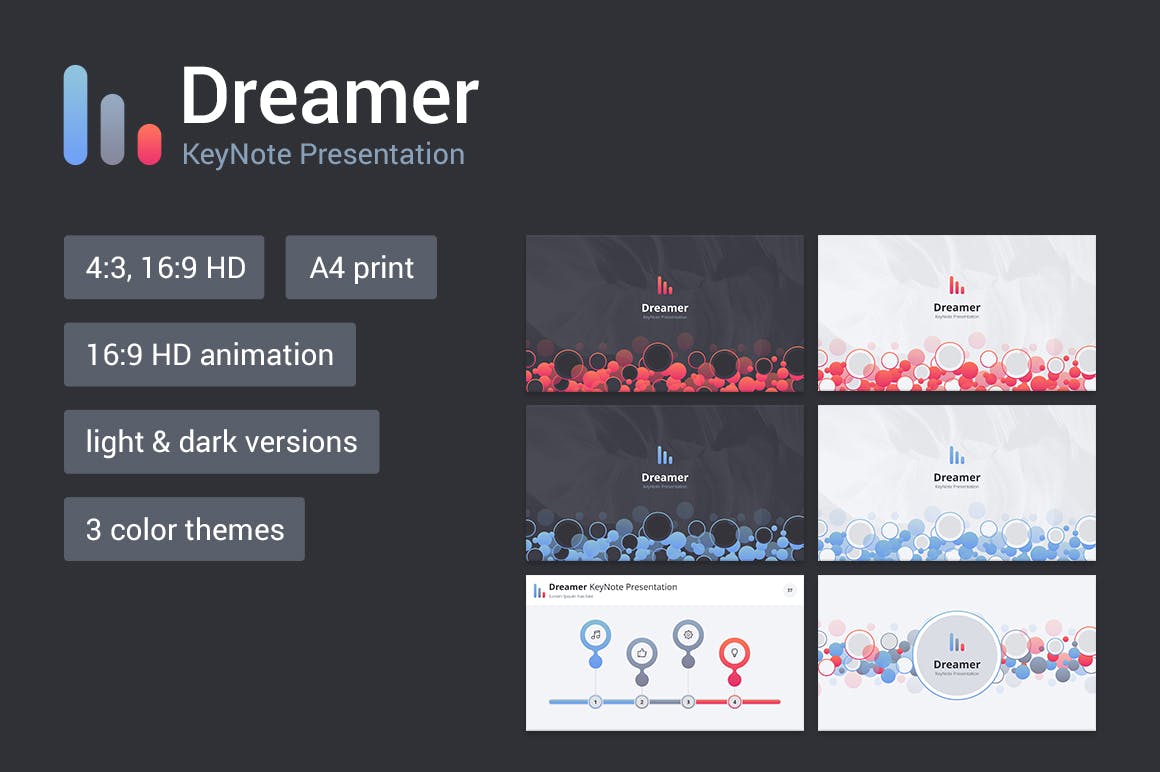The width and height of the screenshot is (1160, 772).
Task: Click the "3 color themes" tag
Action: pyautogui.click(x=184, y=529)
